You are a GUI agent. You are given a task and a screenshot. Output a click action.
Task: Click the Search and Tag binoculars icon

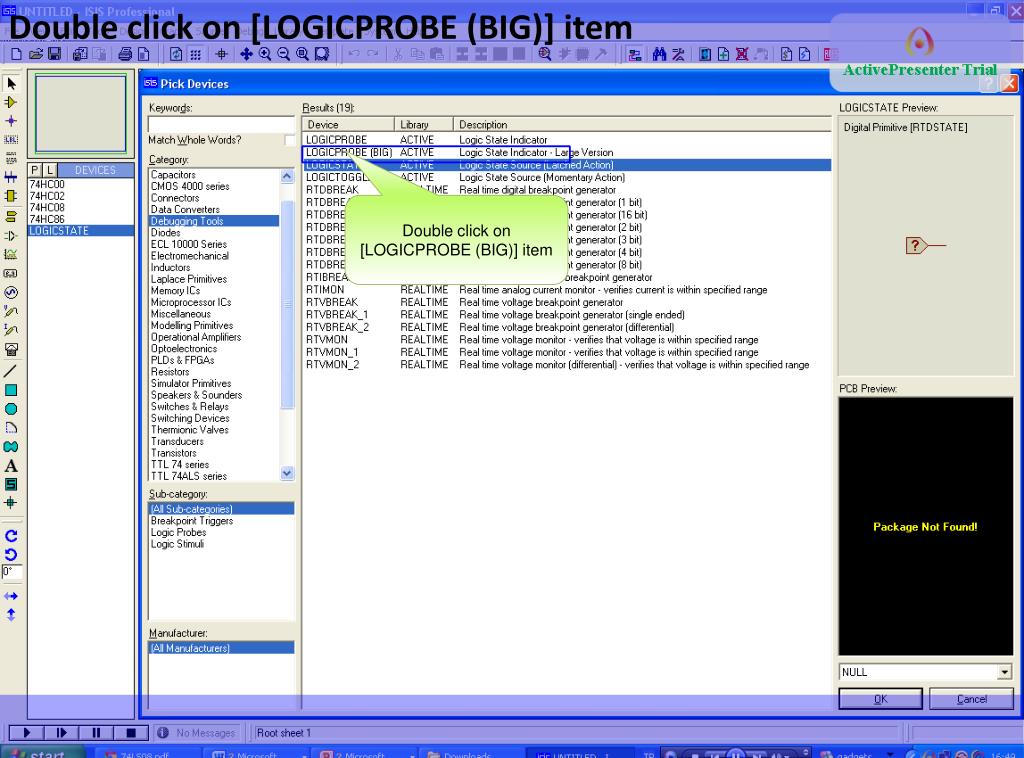(660, 54)
